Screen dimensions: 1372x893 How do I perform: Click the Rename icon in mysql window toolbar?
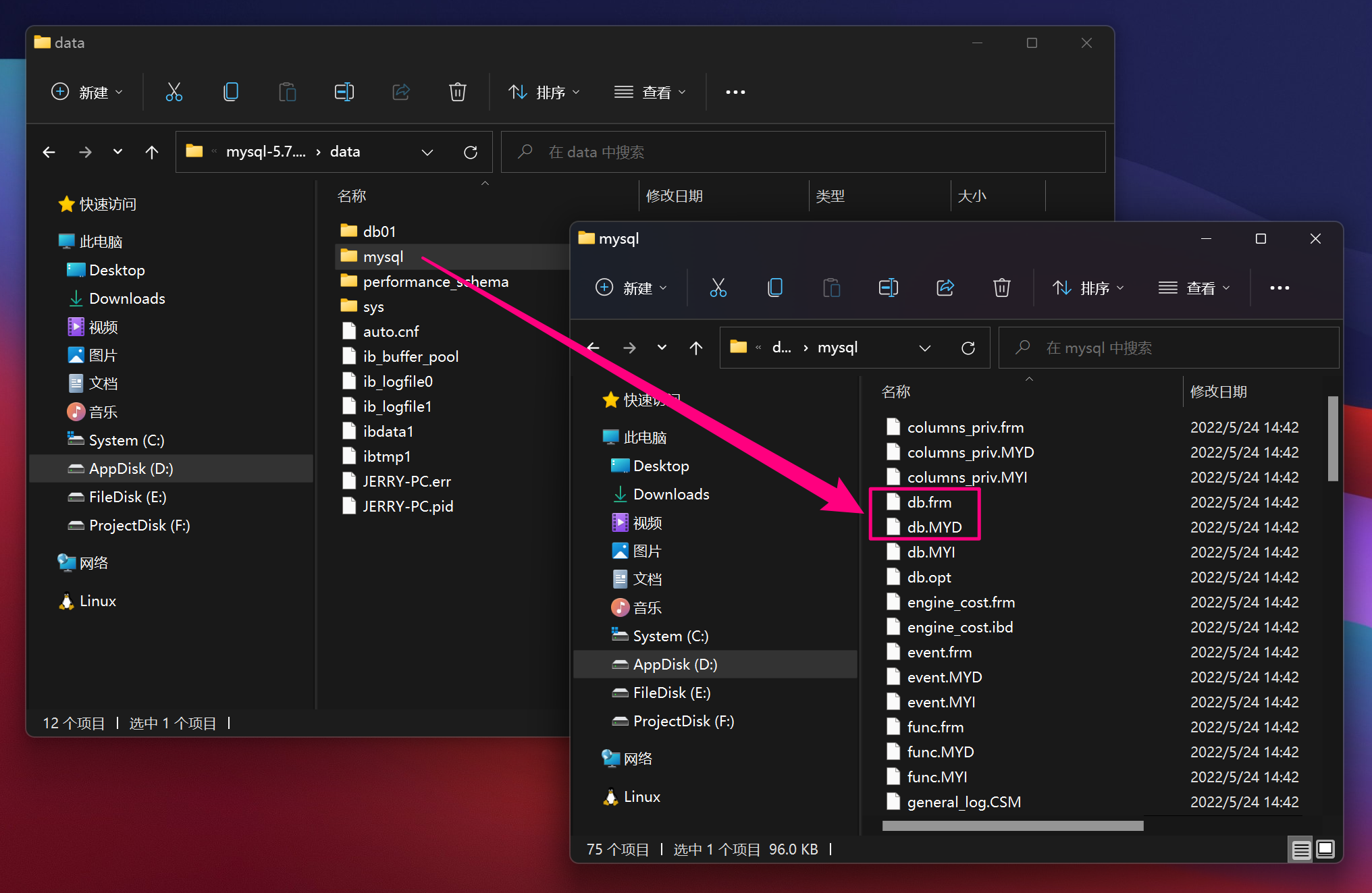click(888, 288)
